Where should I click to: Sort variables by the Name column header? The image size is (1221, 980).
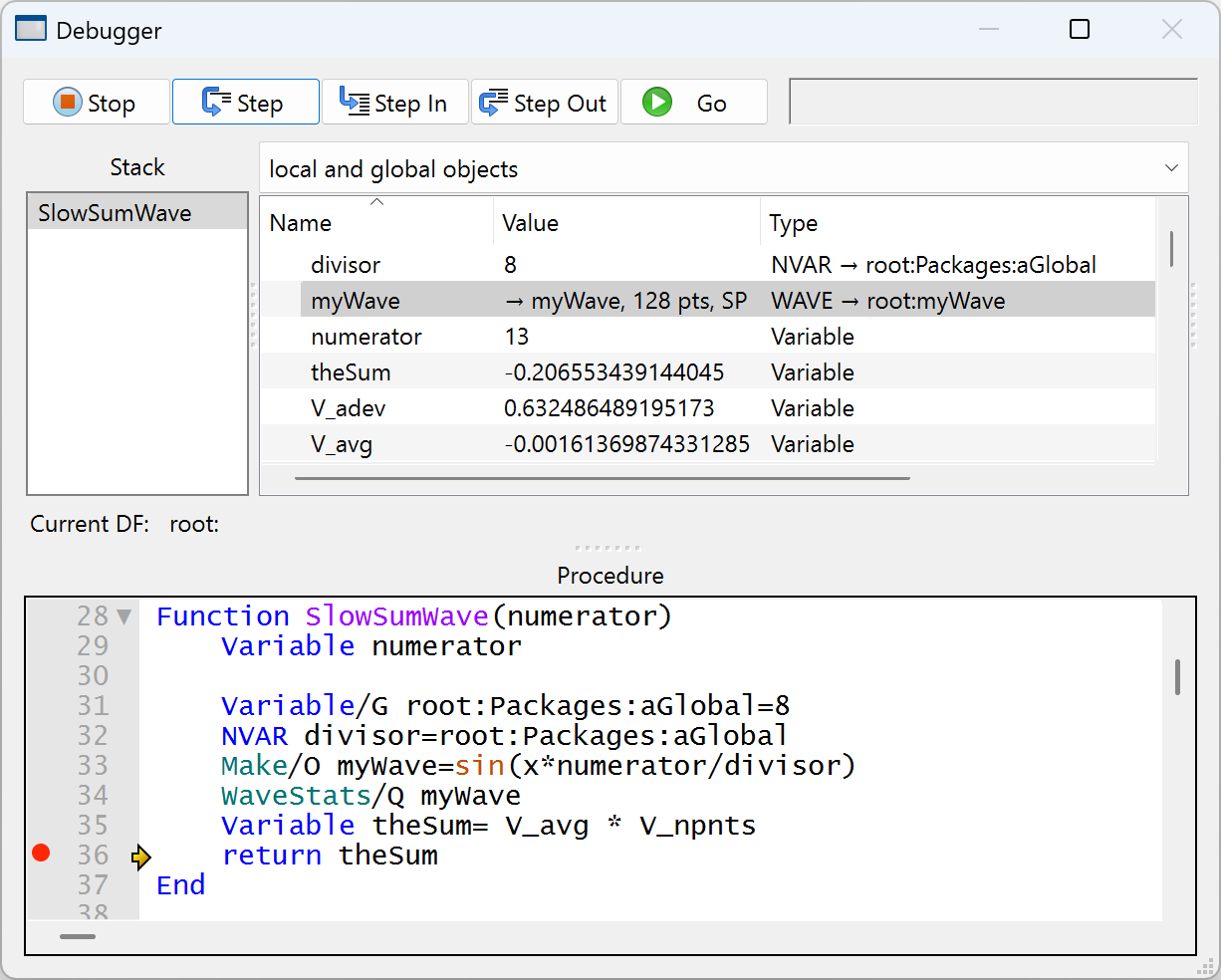(301, 223)
